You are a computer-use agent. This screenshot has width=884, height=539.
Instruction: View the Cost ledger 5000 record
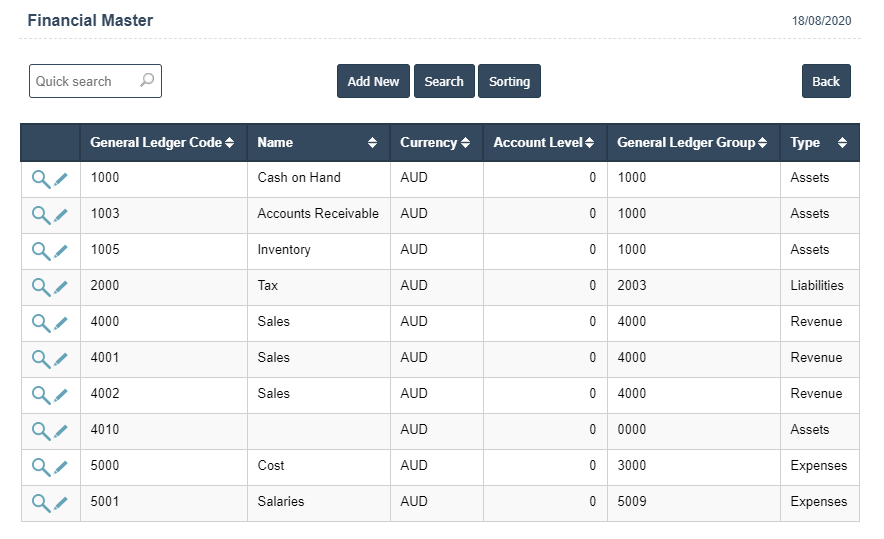click(41, 467)
